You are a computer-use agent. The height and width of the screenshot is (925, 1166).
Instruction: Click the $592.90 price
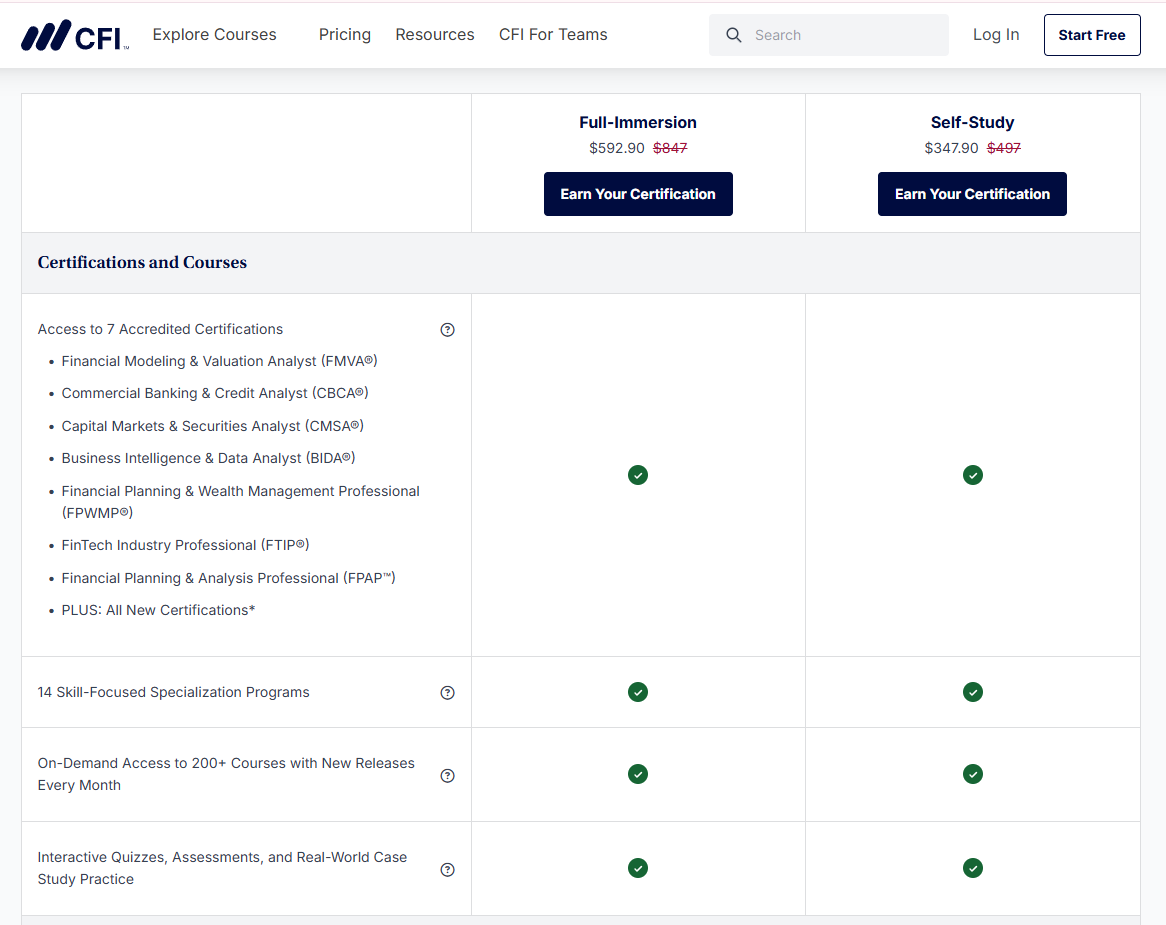[616, 148]
